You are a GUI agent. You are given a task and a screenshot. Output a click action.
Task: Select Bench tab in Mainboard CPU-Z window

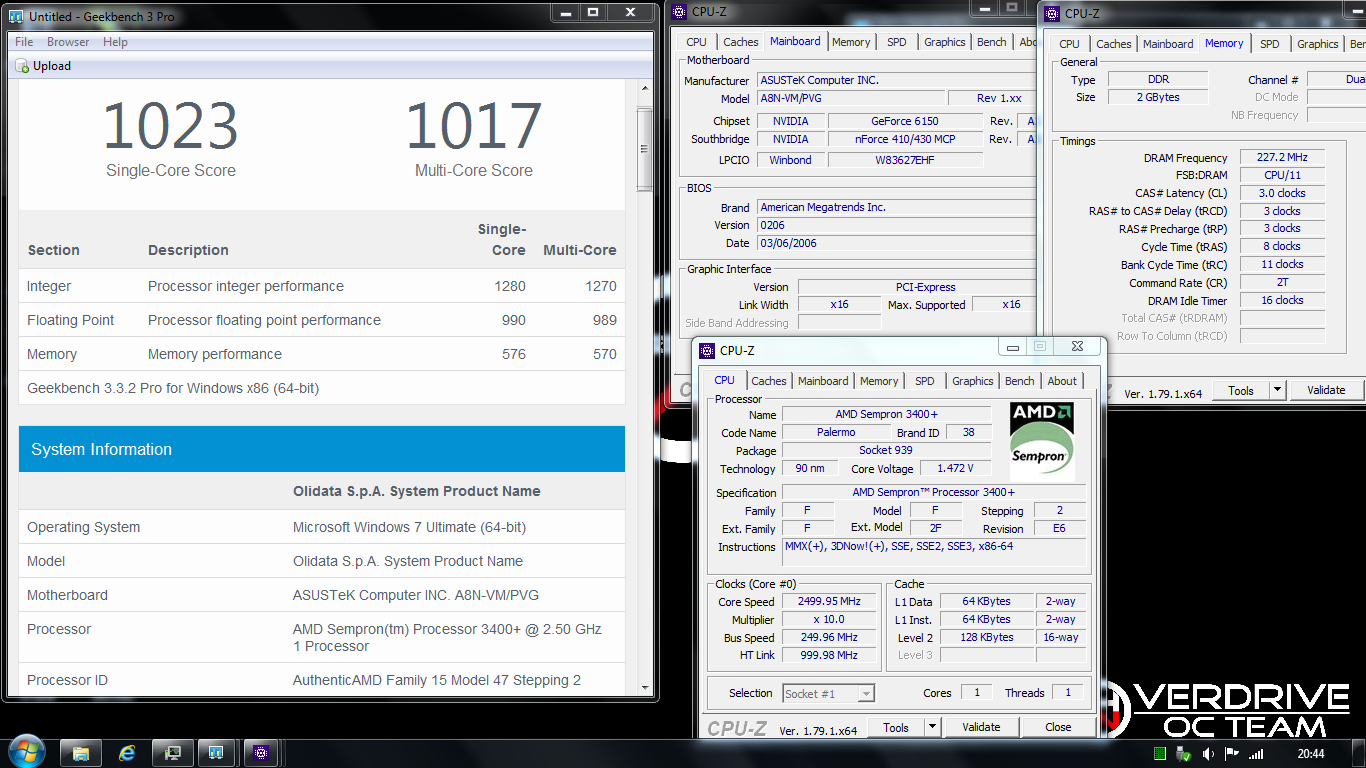pos(992,42)
